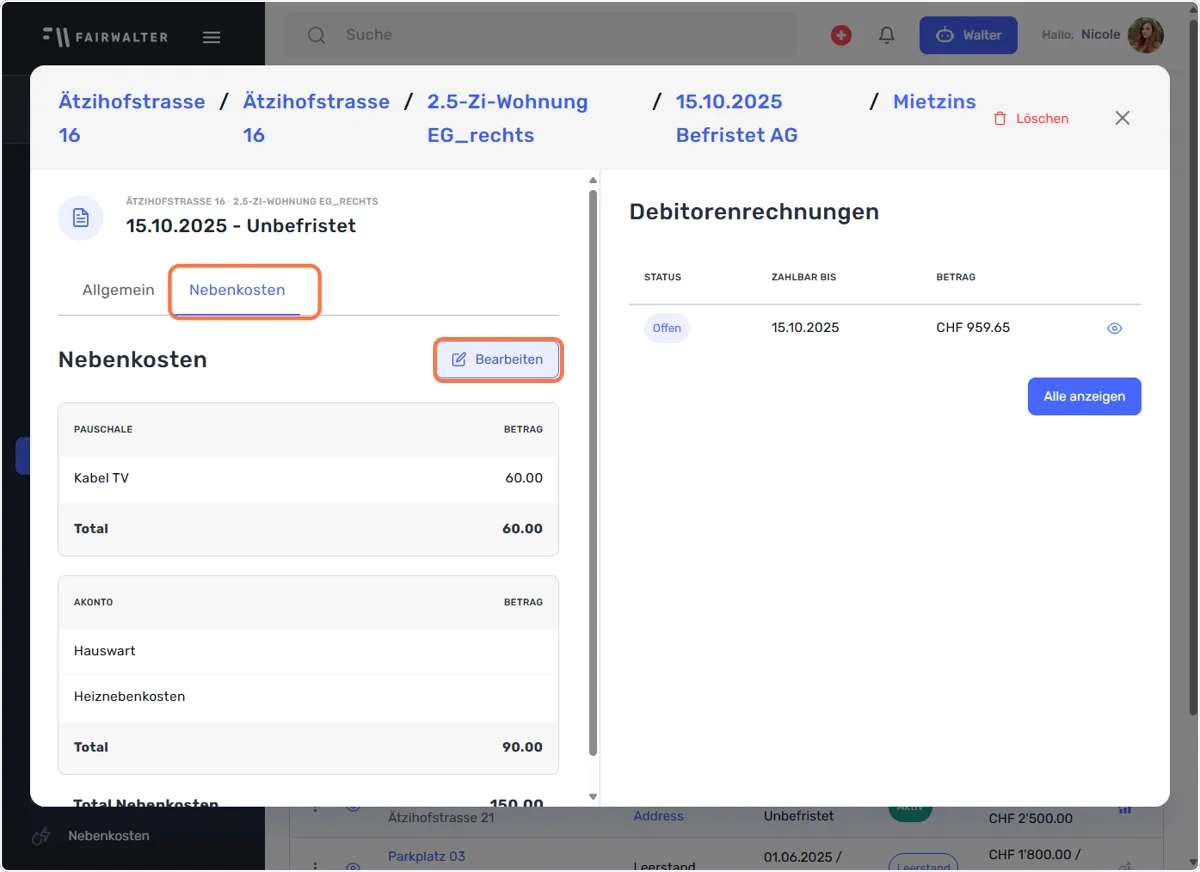Click the search magnifier icon
Screen dimensions: 1200x872
tap(317, 35)
